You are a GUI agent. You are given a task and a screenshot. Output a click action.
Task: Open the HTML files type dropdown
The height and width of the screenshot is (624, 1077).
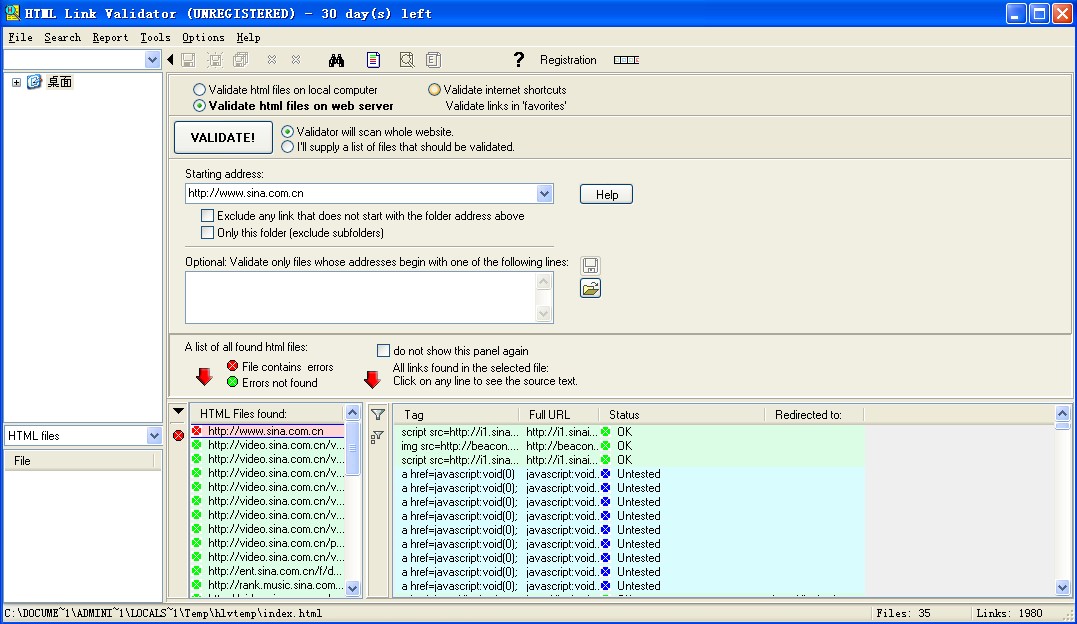[153, 436]
